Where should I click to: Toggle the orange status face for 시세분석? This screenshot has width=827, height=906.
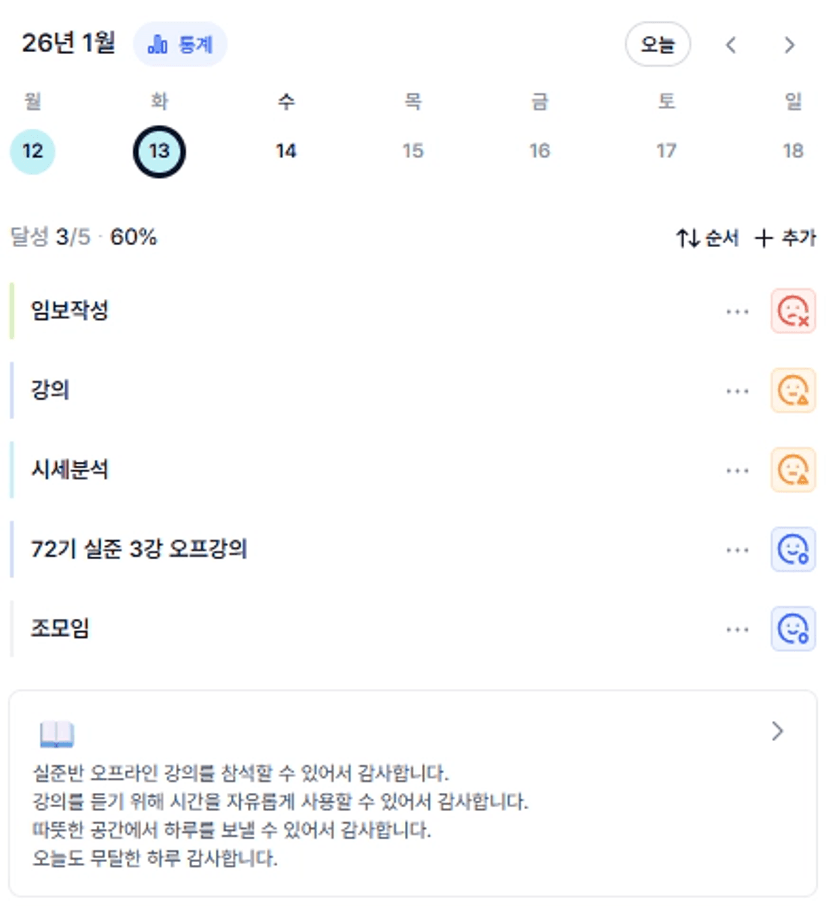793,470
